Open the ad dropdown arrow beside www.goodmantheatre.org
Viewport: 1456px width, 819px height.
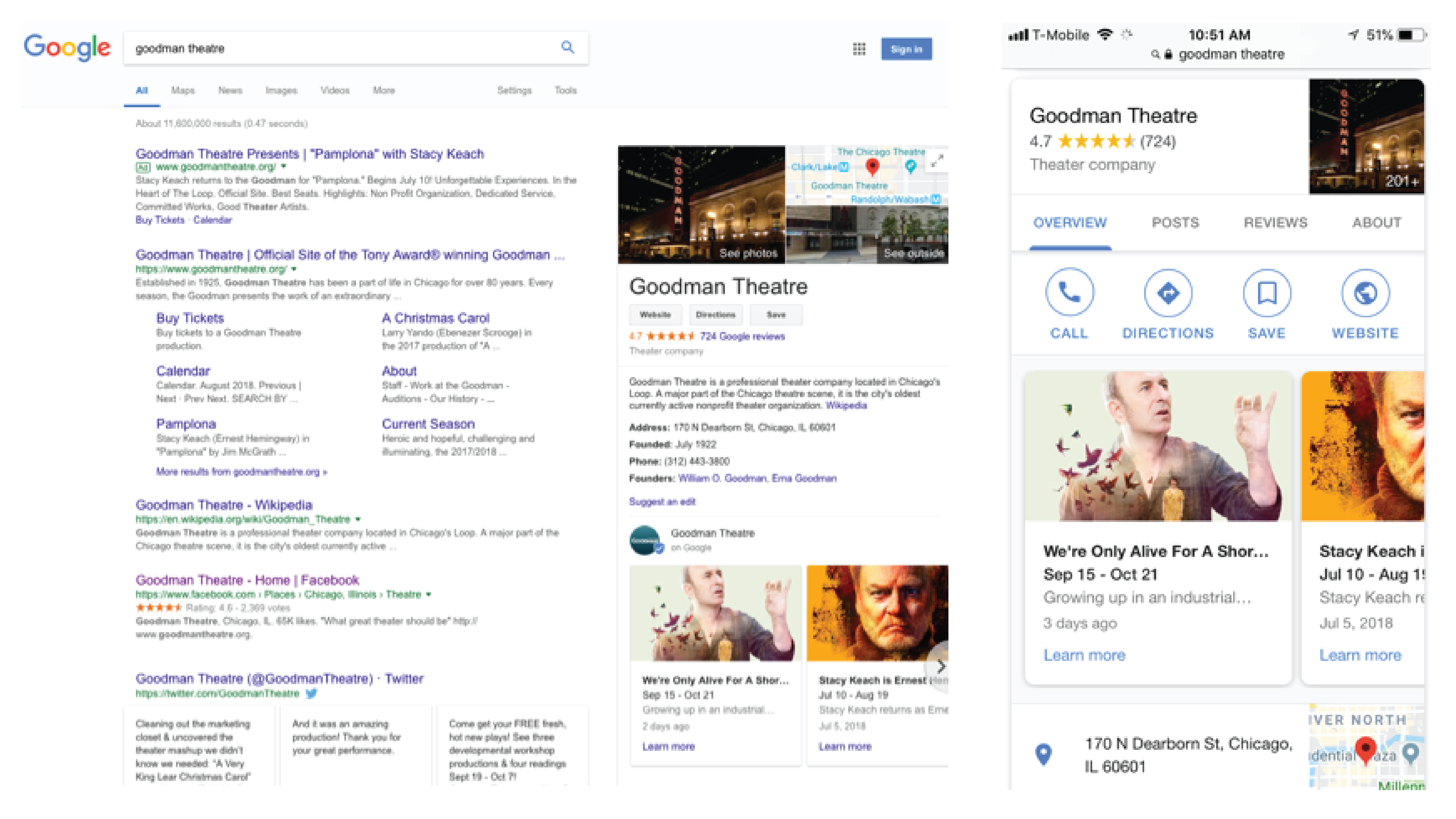[x=284, y=166]
